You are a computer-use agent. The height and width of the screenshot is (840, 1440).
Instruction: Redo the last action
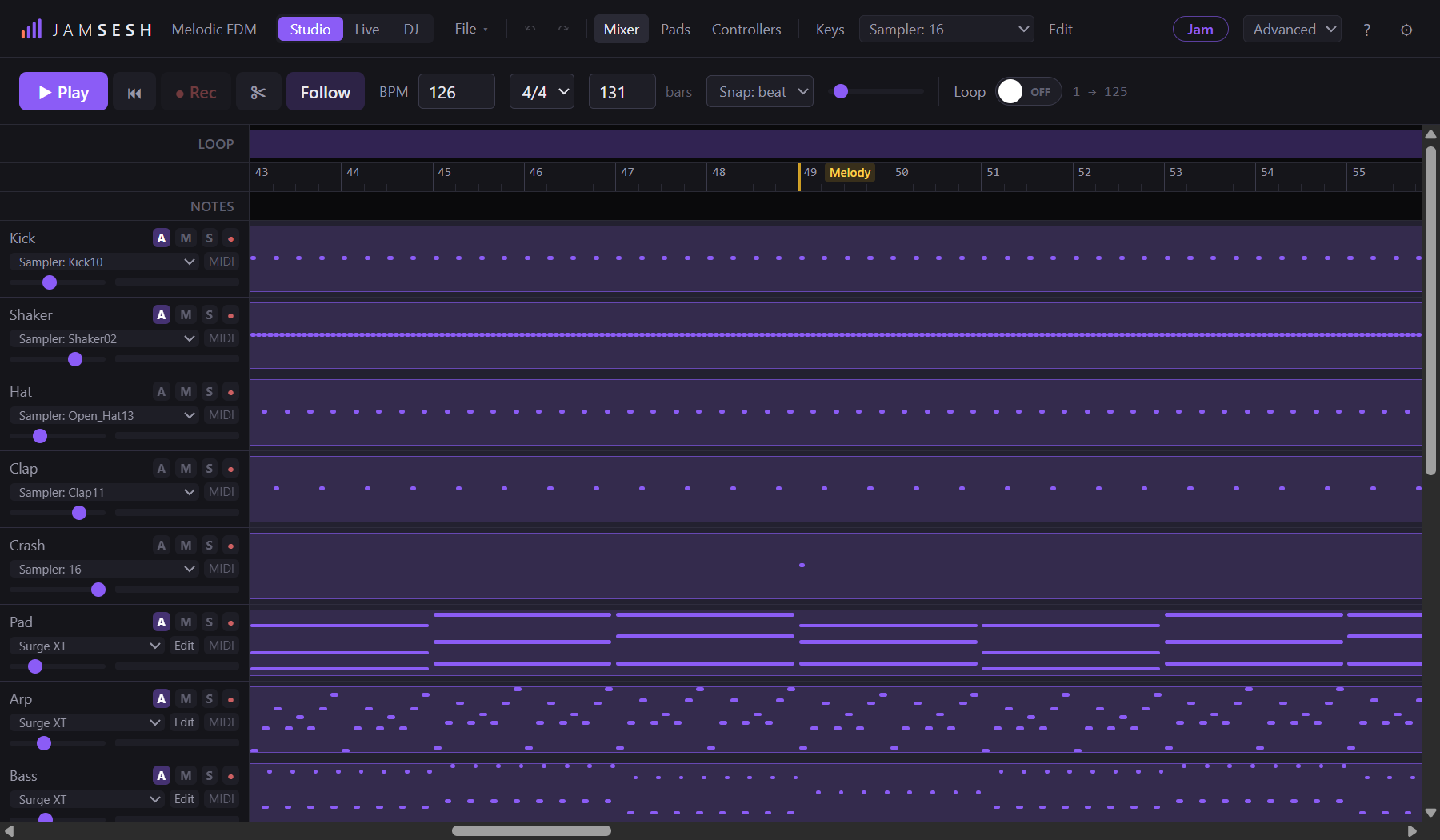pos(563,29)
